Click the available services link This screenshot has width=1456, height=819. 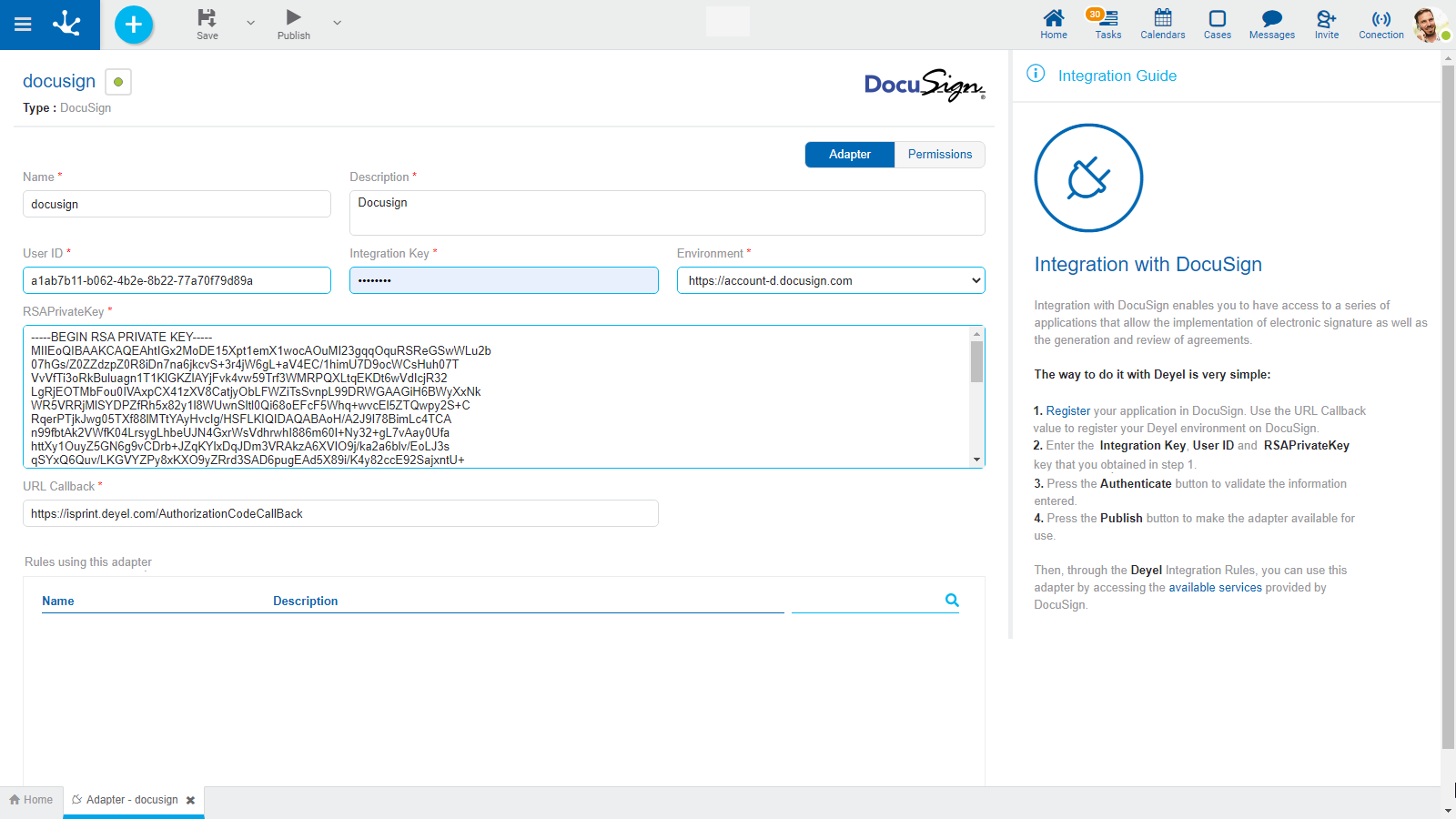[x=1215, y=587]
